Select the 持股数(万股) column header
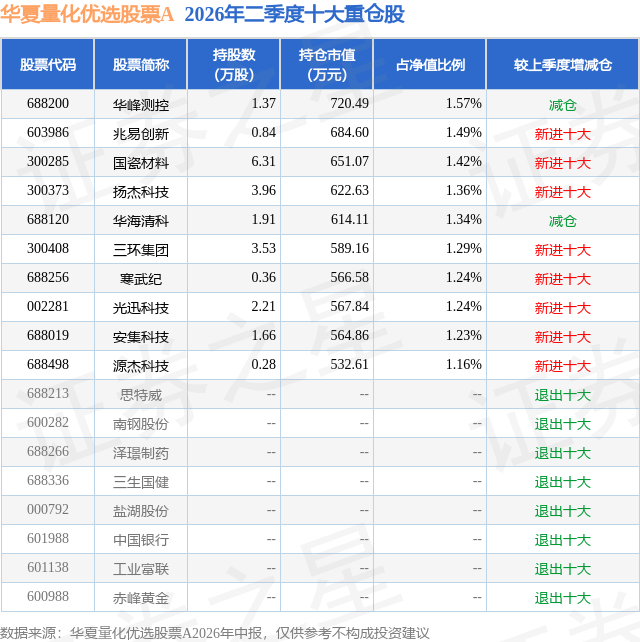Viewport: 640px width, 642px height. (x=234, y=65)
